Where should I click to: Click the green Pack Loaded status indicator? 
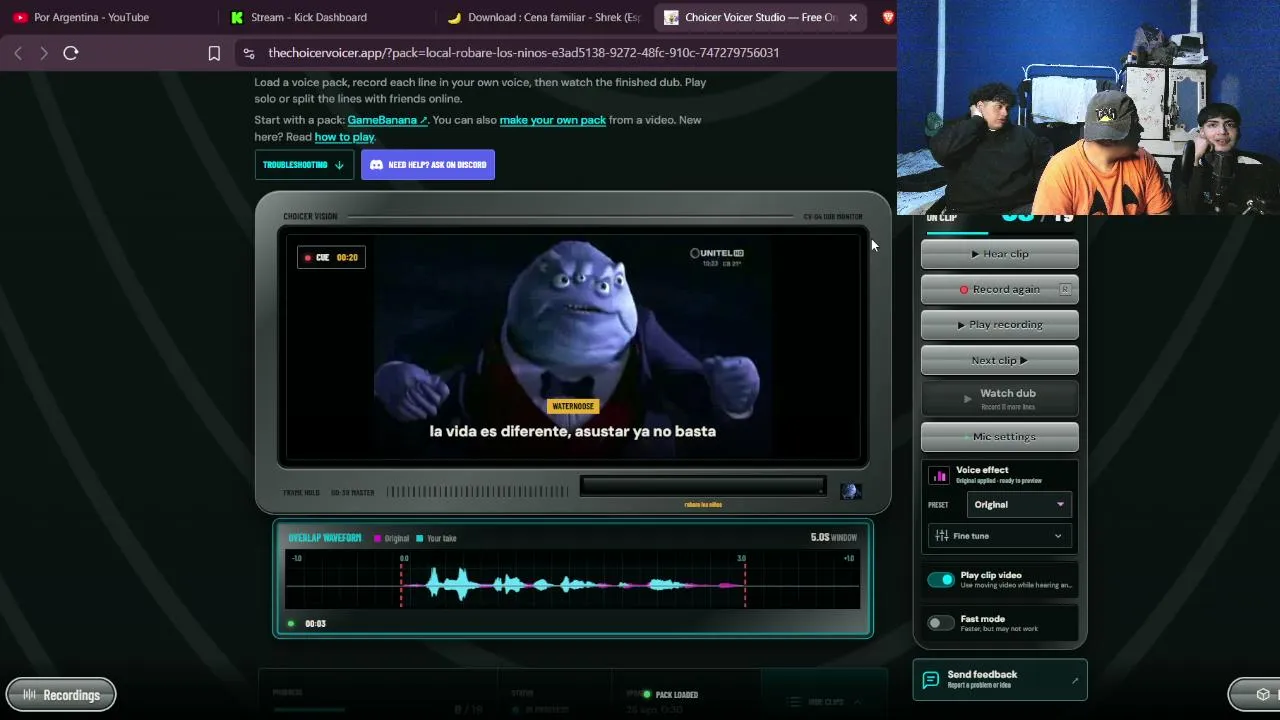pyautogui.click(x=671, y=695)
